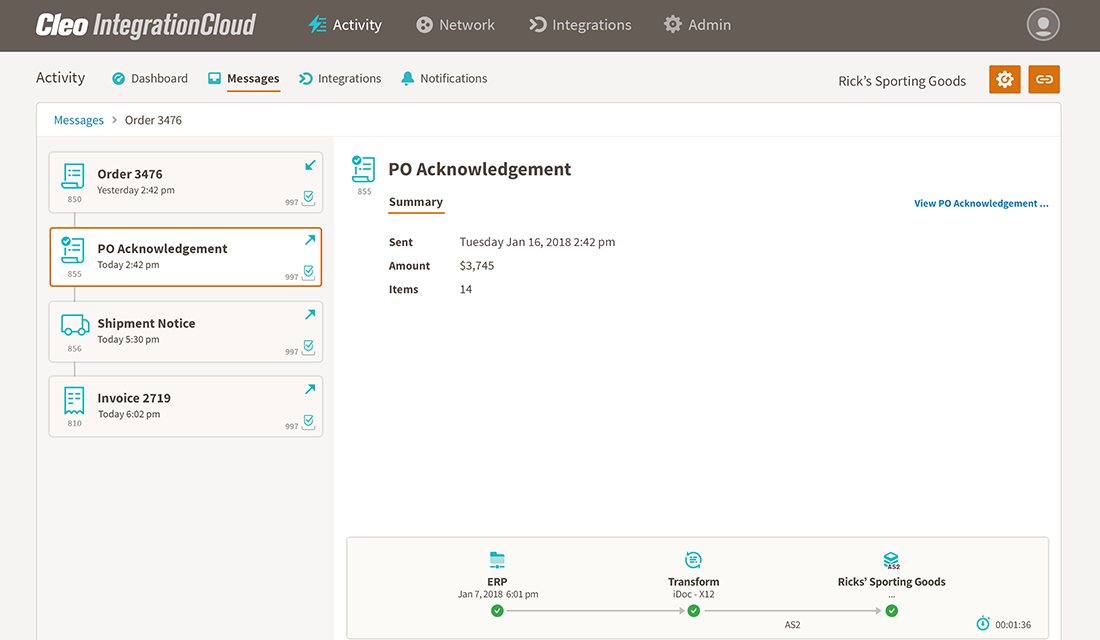Click 997 acknowledgement icon on Invoice 2719
Image resolution: width=1100 pixels, height=640 pixels.
(308, 422)
